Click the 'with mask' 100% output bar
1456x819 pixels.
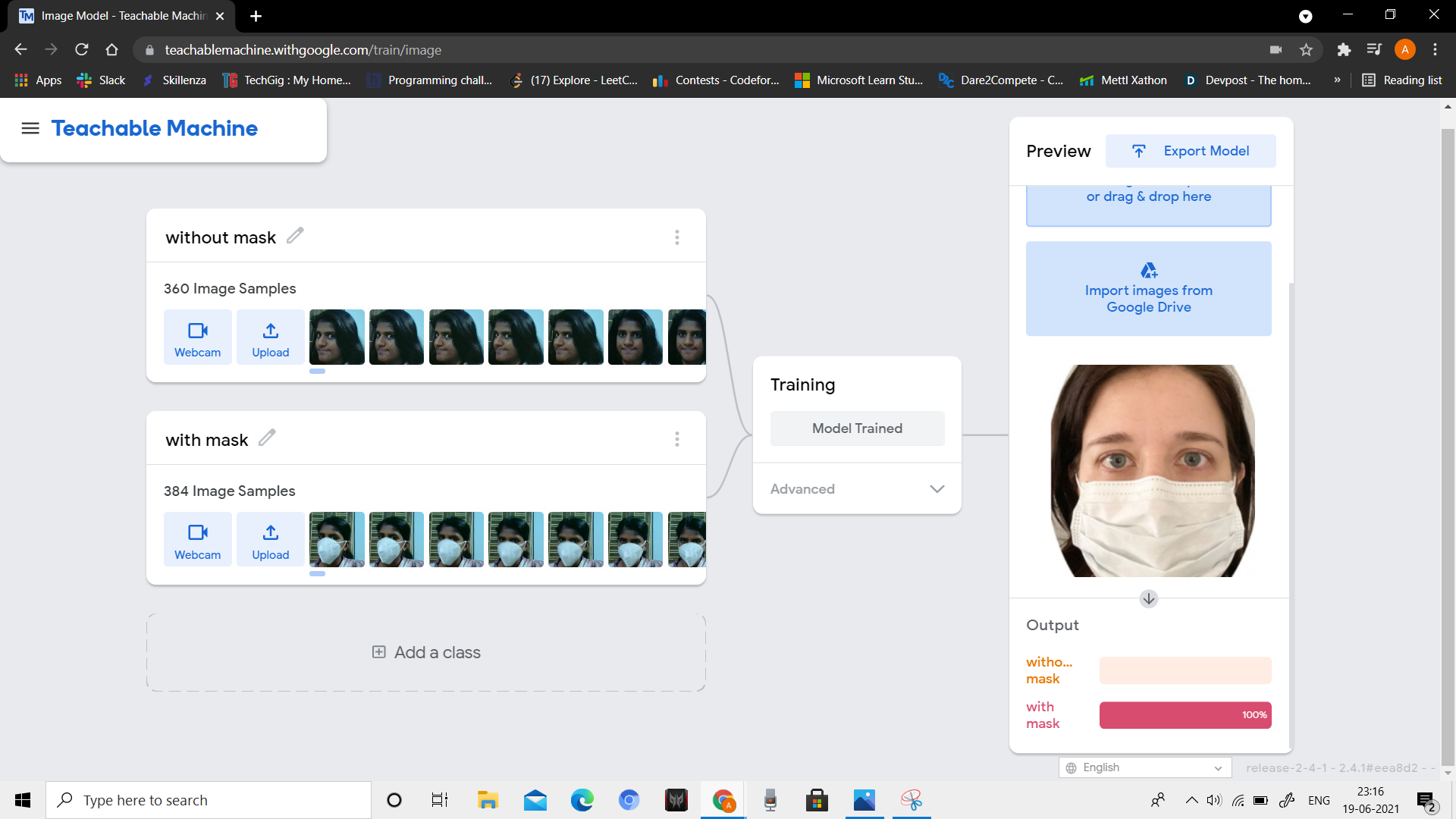pyautogui.click(x=1185, y=715)
